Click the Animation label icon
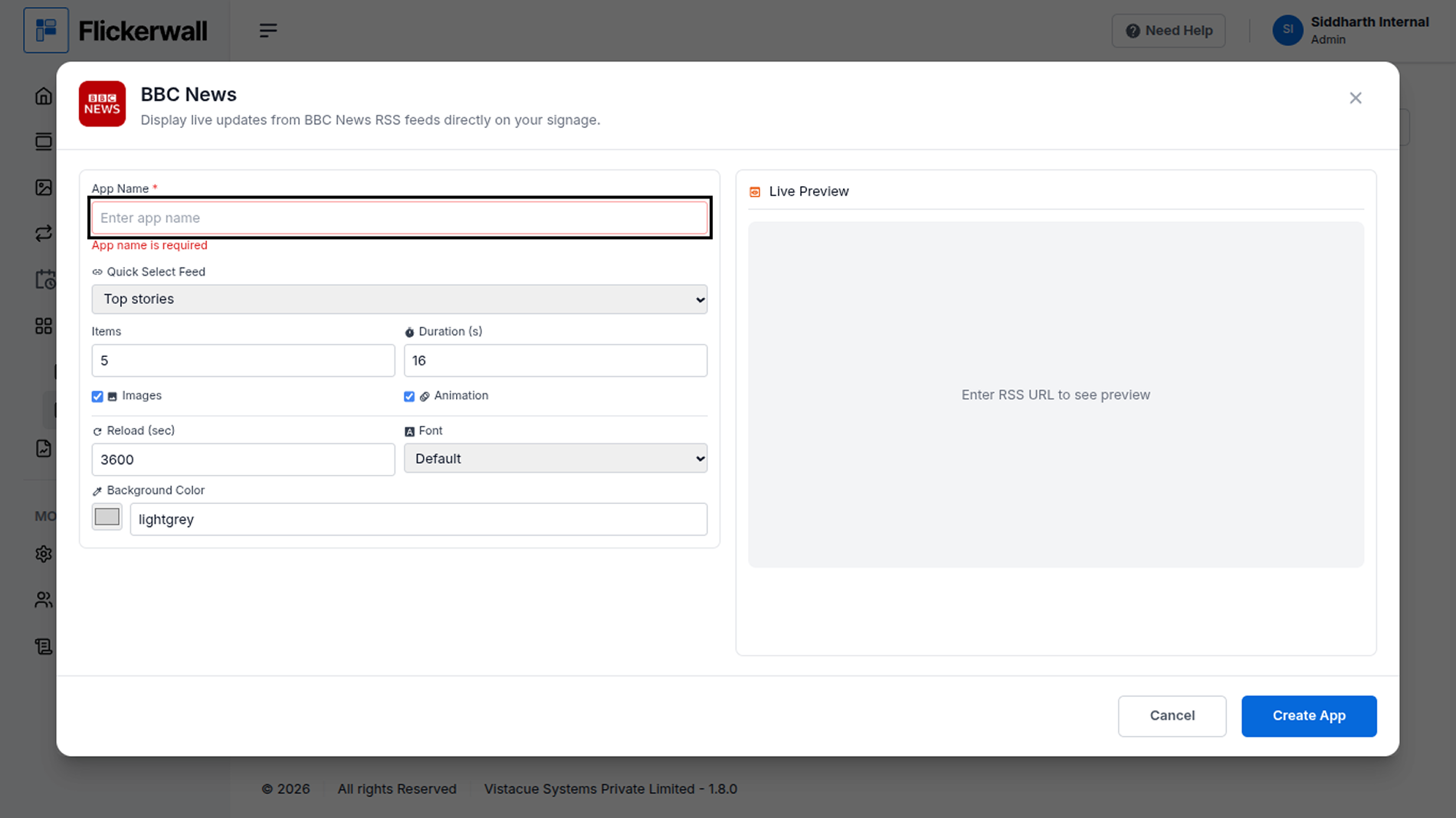Image resolution: width=1456 pixels, height=818 pixels. coord(425,397)
